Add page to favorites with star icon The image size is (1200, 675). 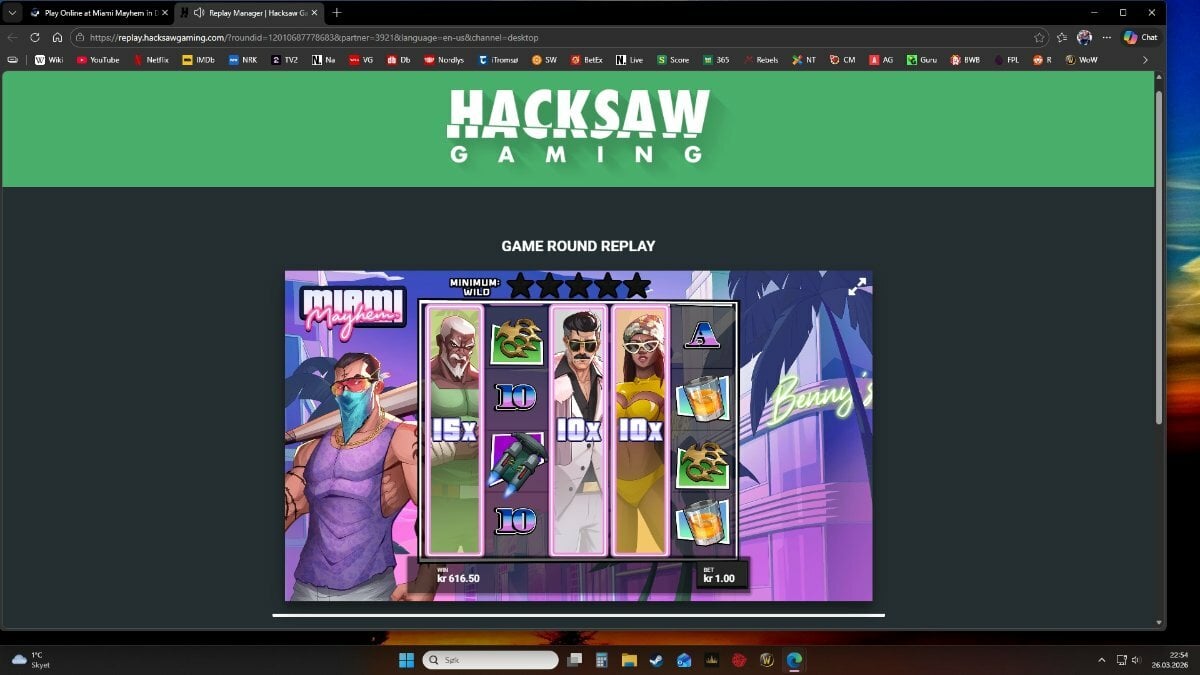tap(1040, 37)
